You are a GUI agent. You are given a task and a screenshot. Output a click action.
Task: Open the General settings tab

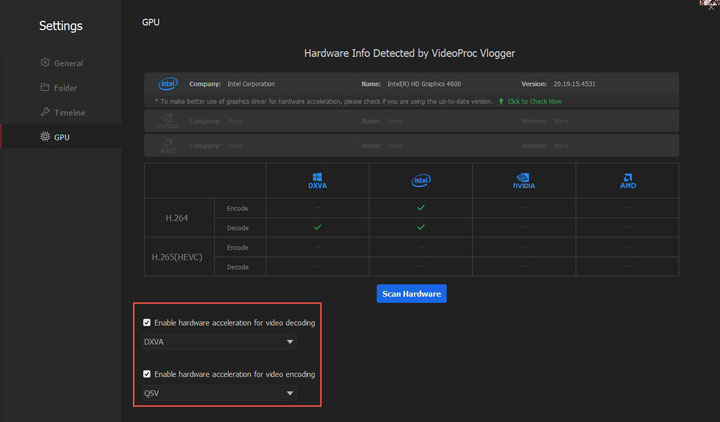coord(68,63)
